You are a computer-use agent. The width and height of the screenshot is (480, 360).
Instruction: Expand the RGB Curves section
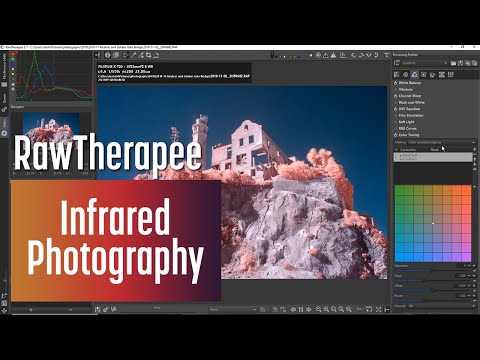408,128
